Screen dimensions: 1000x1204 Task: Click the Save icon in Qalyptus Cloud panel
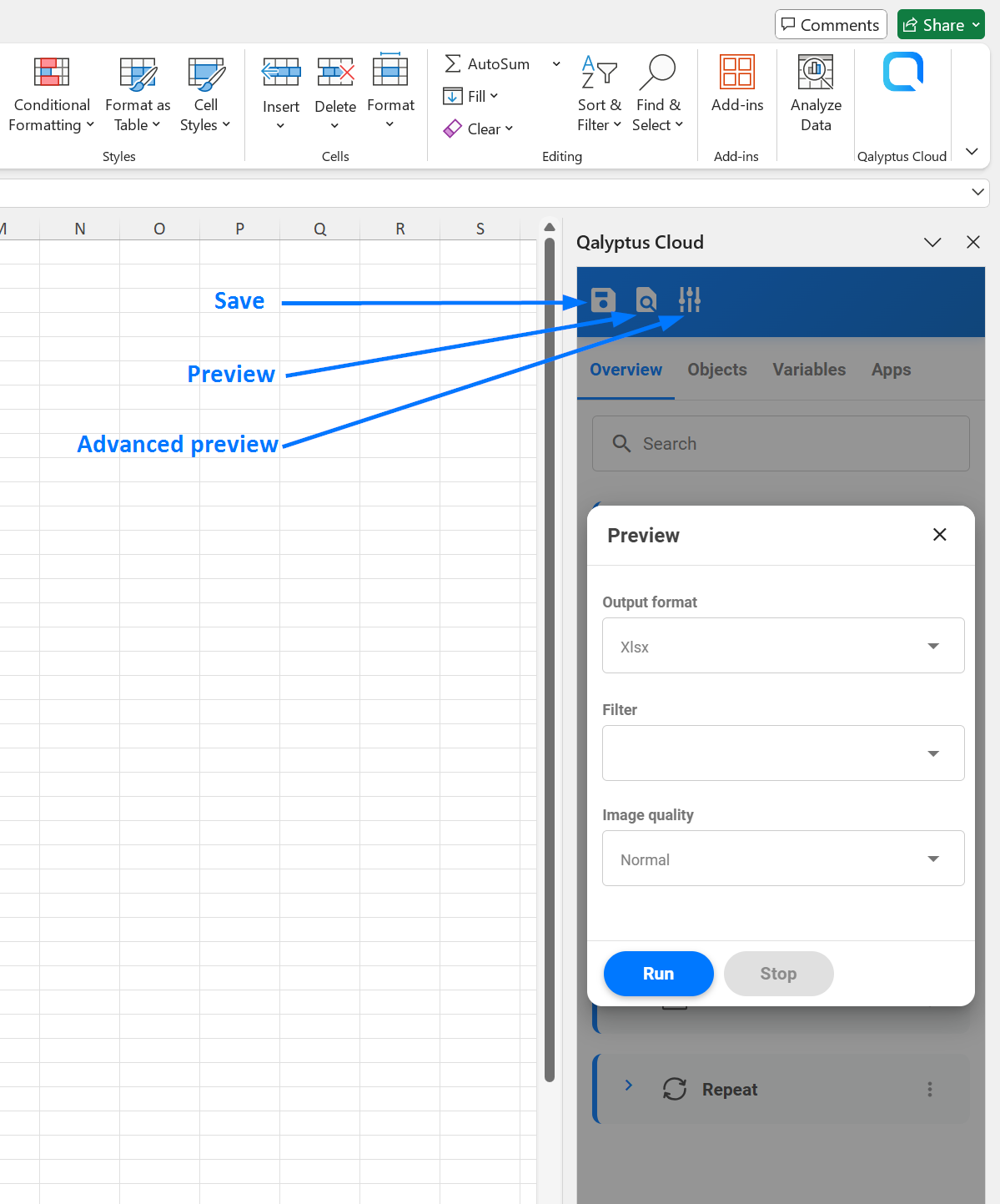[603, 300]
